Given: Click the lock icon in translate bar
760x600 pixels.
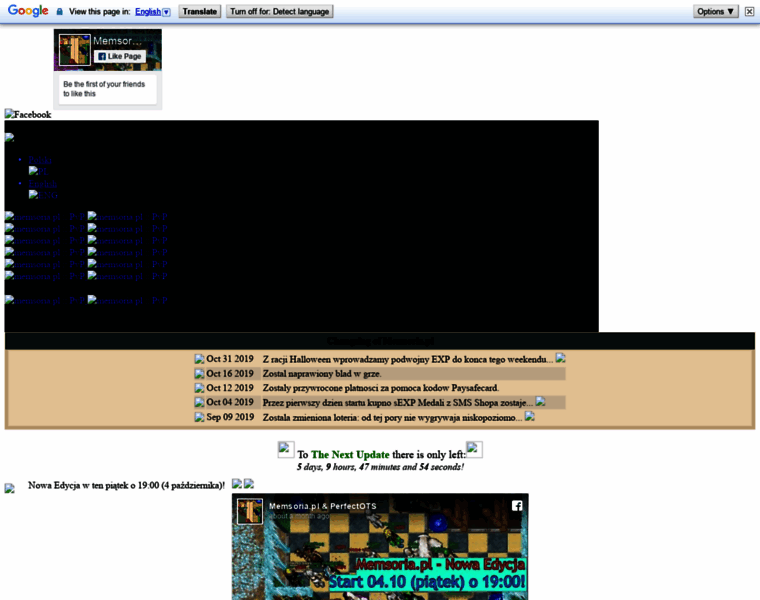Looking at the screenshot, I should 60,12.
